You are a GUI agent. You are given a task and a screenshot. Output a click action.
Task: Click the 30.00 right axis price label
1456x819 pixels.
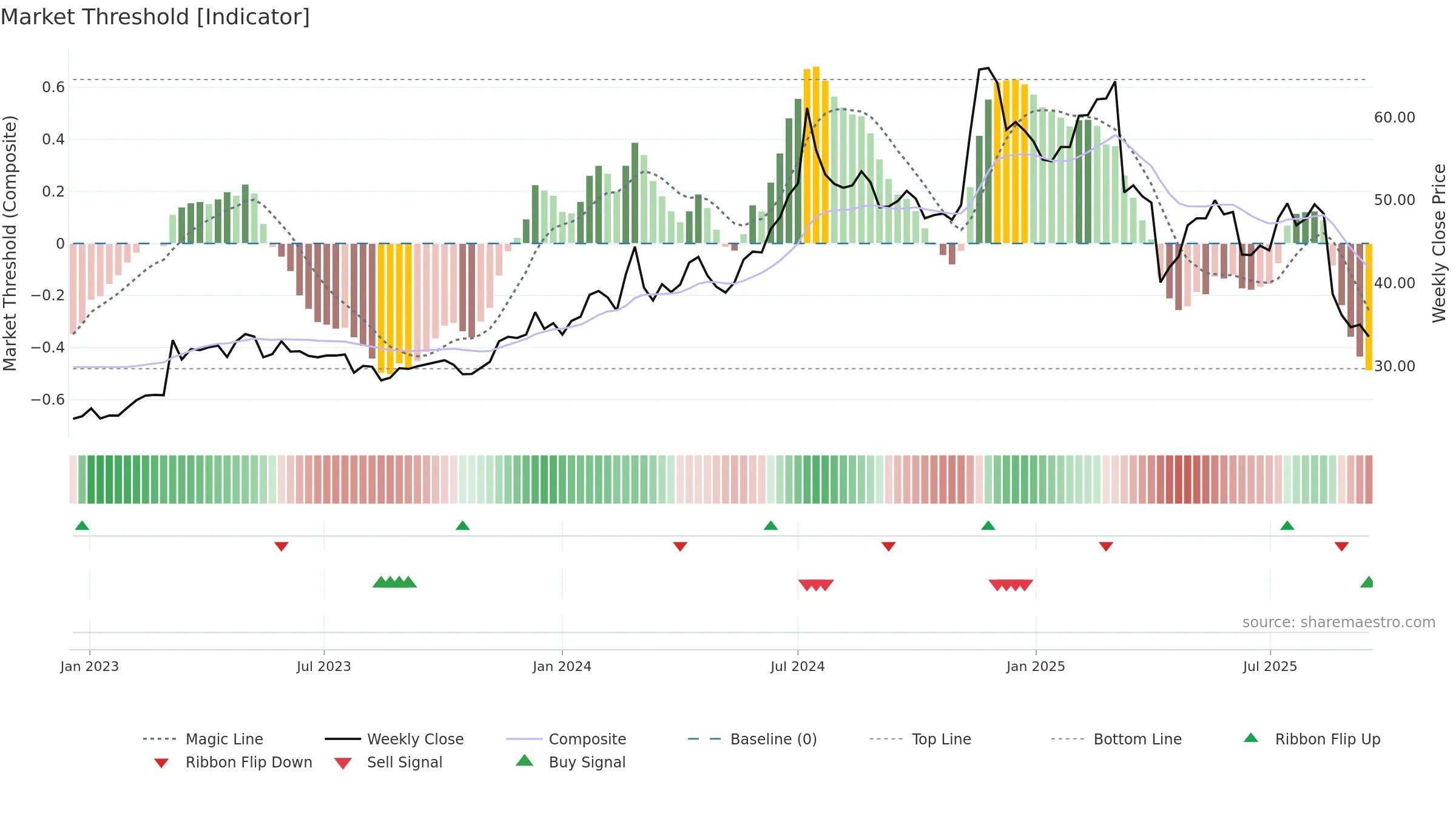tap(1395, 366)
